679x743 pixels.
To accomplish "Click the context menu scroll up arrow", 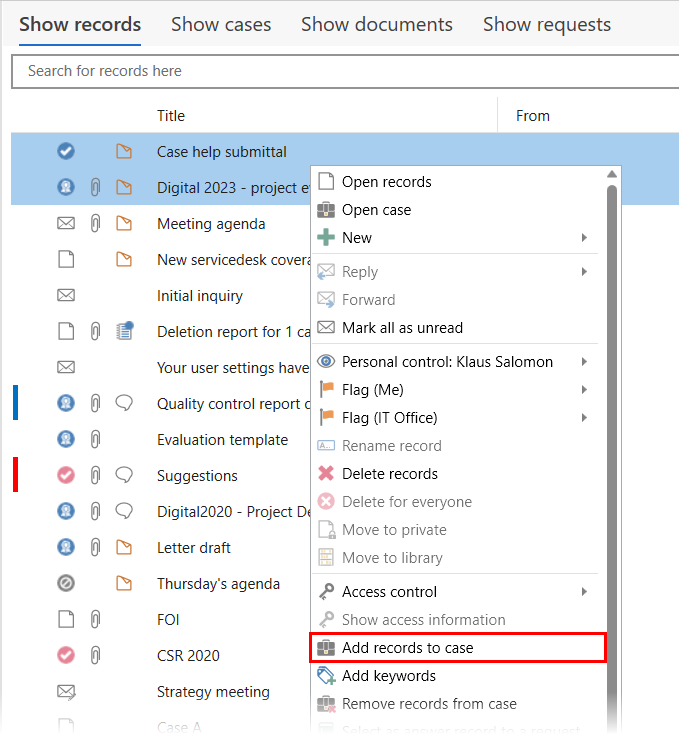I will click(x=612, y=174).
